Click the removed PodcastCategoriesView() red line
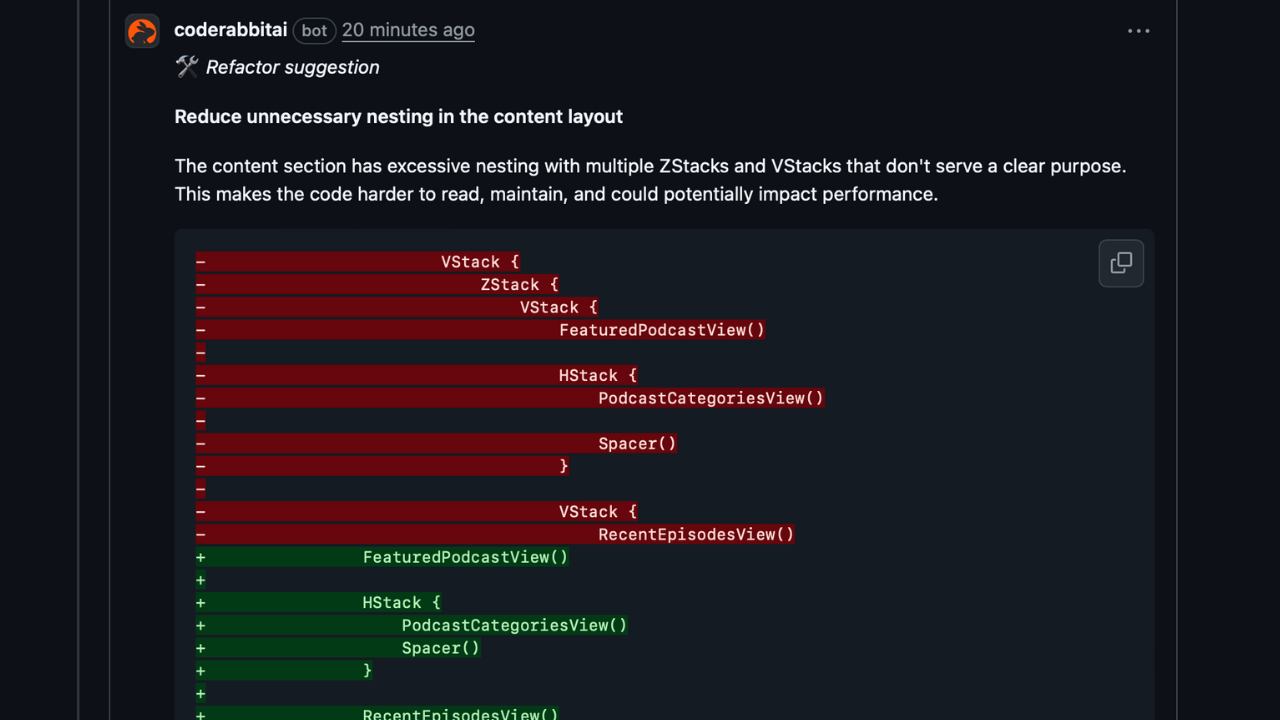 point(510,398)
